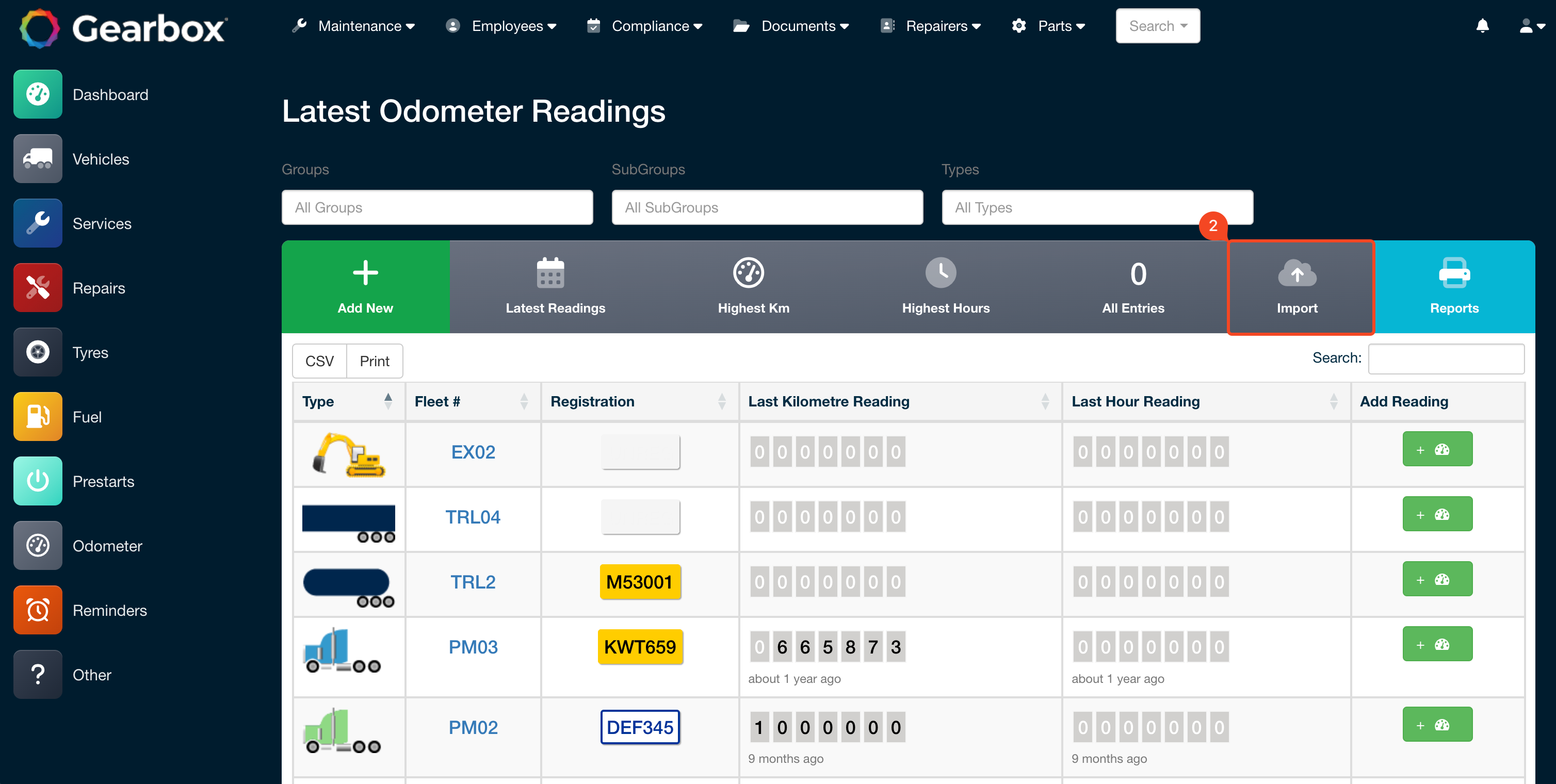Open Odometer gauge icon in sidebar
1556x784 pixels.
(38, 545)
